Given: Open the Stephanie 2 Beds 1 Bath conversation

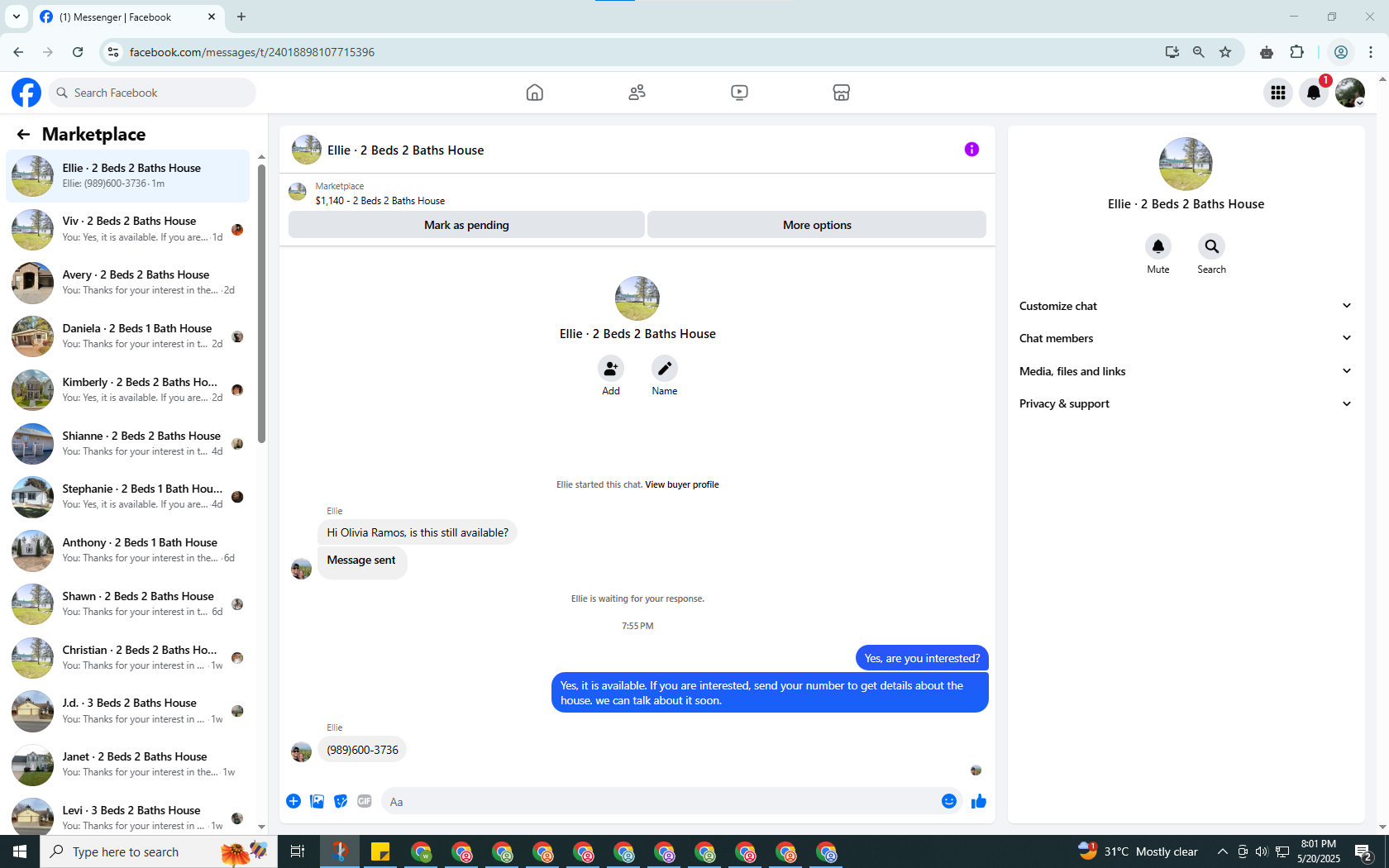Looking at the screenshot, I should 128,497.
